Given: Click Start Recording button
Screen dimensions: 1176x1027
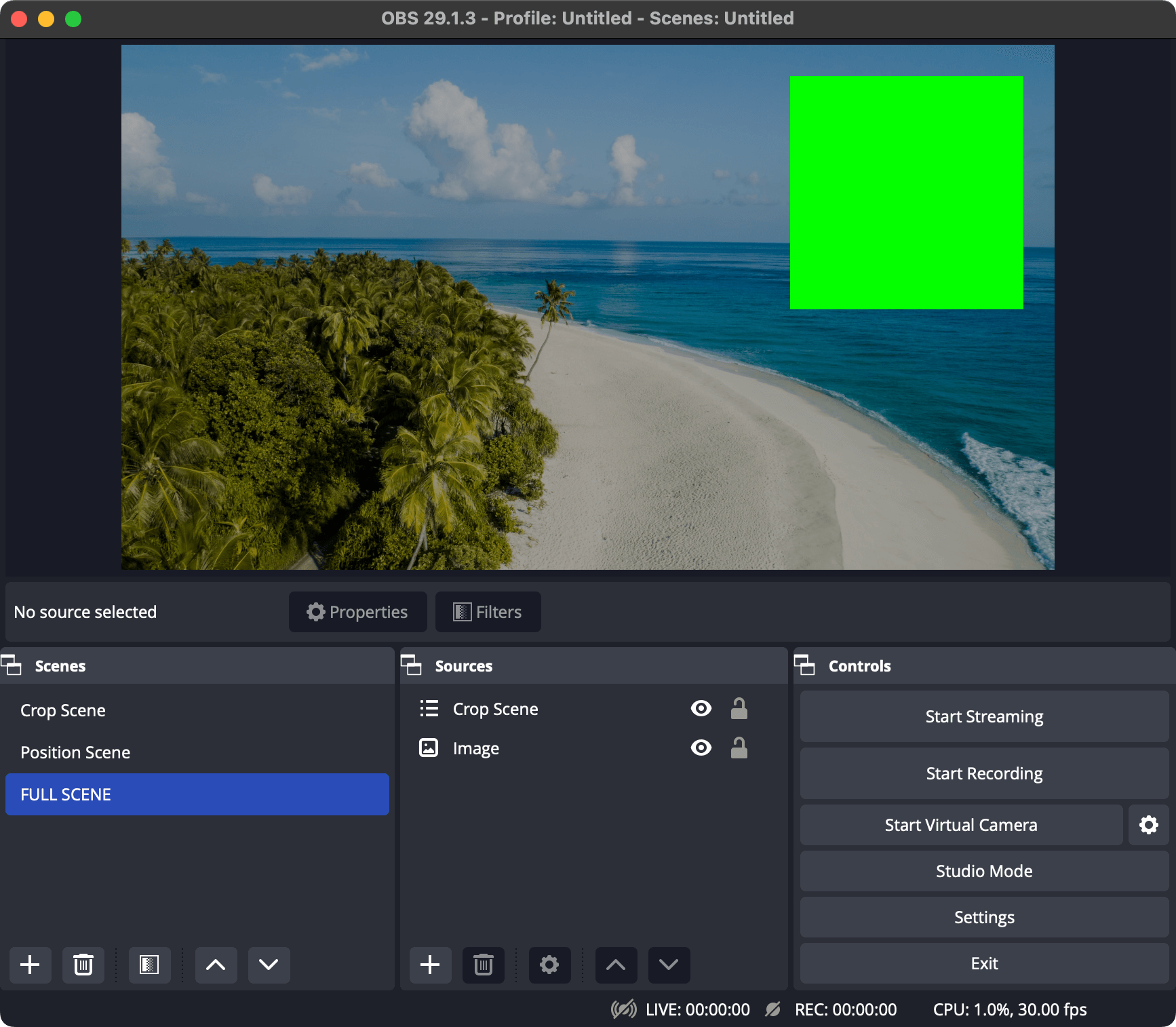Looking at the screenshot, I should point(983,773).
